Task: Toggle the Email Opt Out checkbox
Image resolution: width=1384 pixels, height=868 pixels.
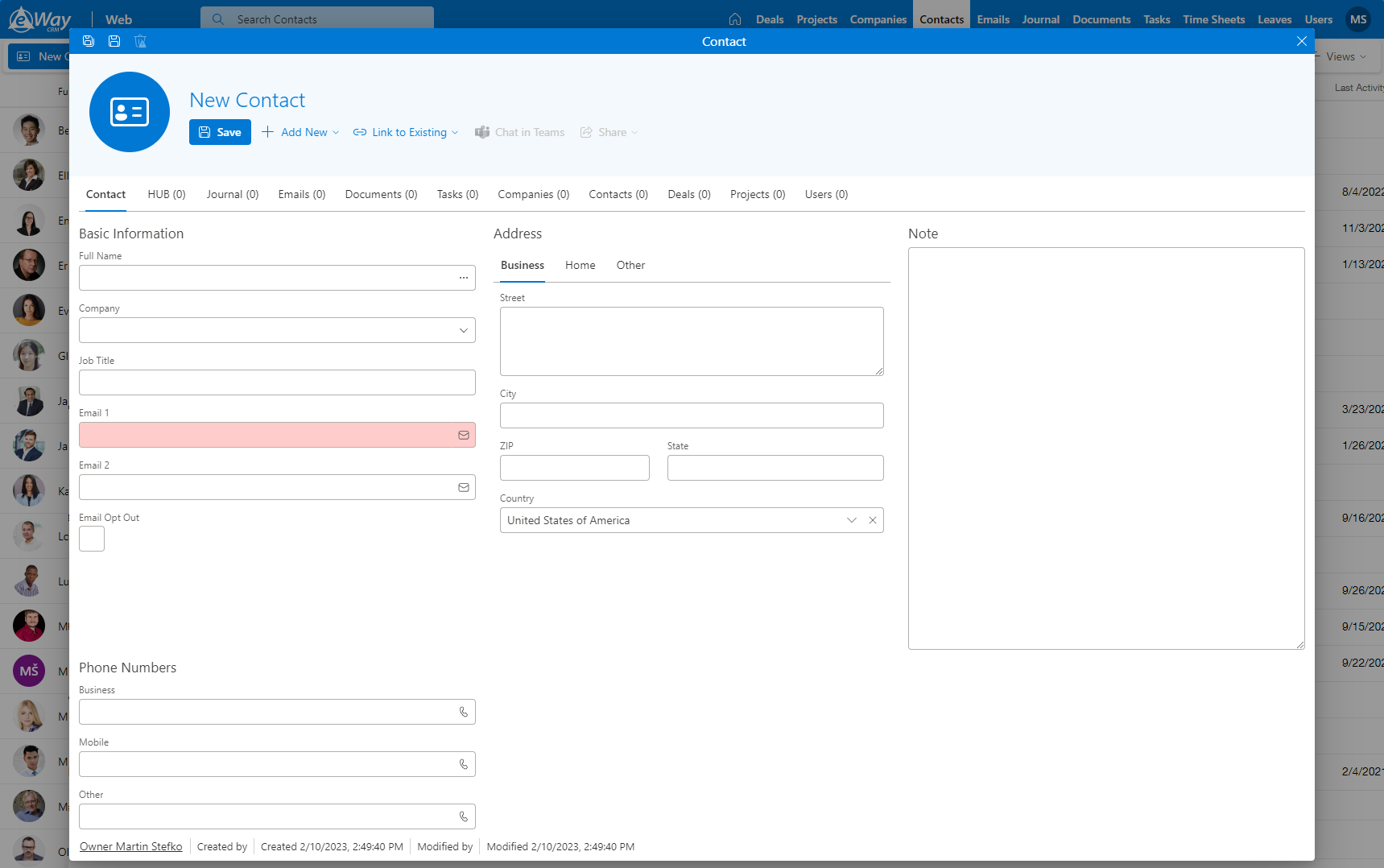Action: (92, 539)
